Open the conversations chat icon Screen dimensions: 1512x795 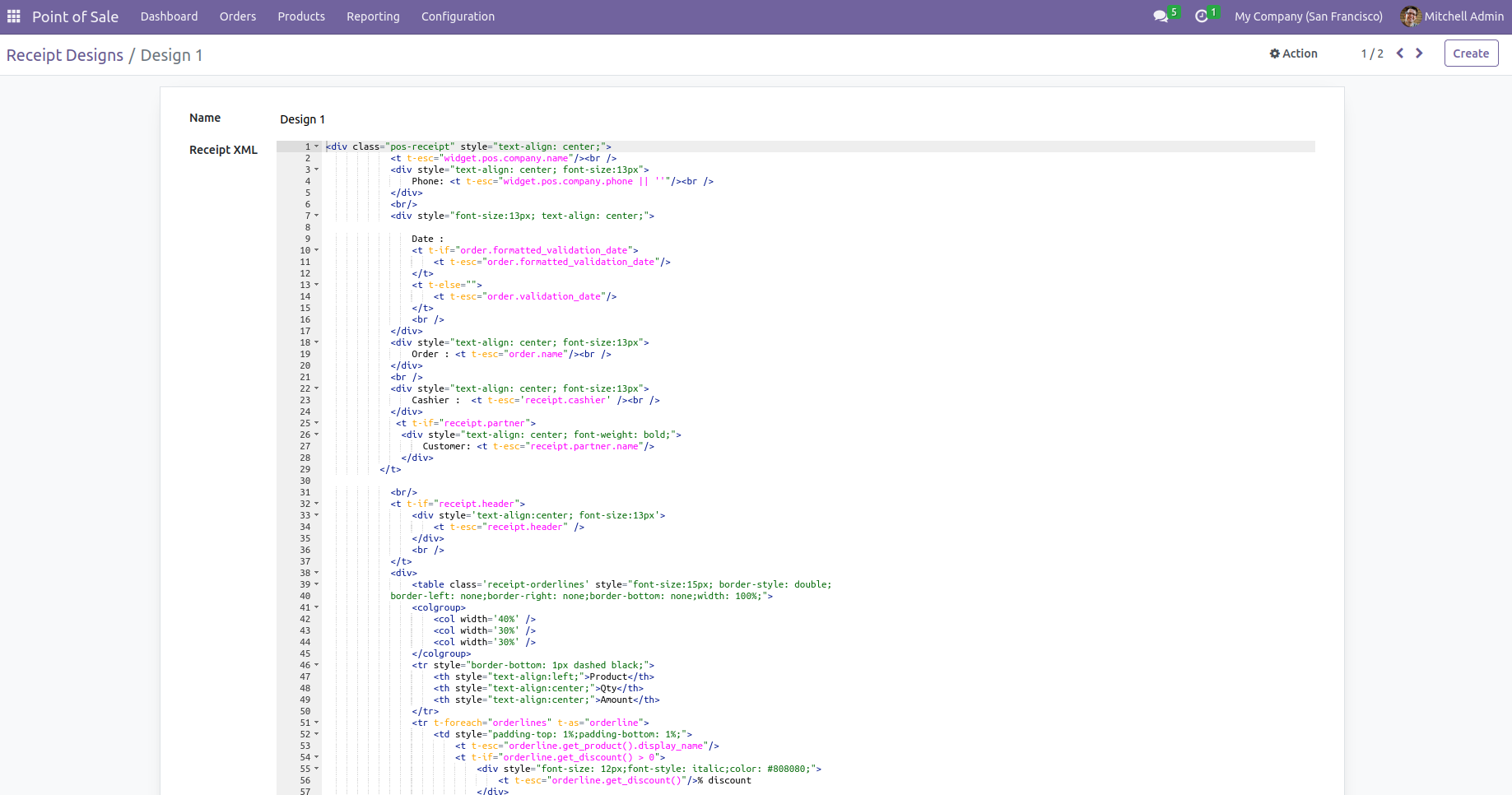(x=1161, y=16)
